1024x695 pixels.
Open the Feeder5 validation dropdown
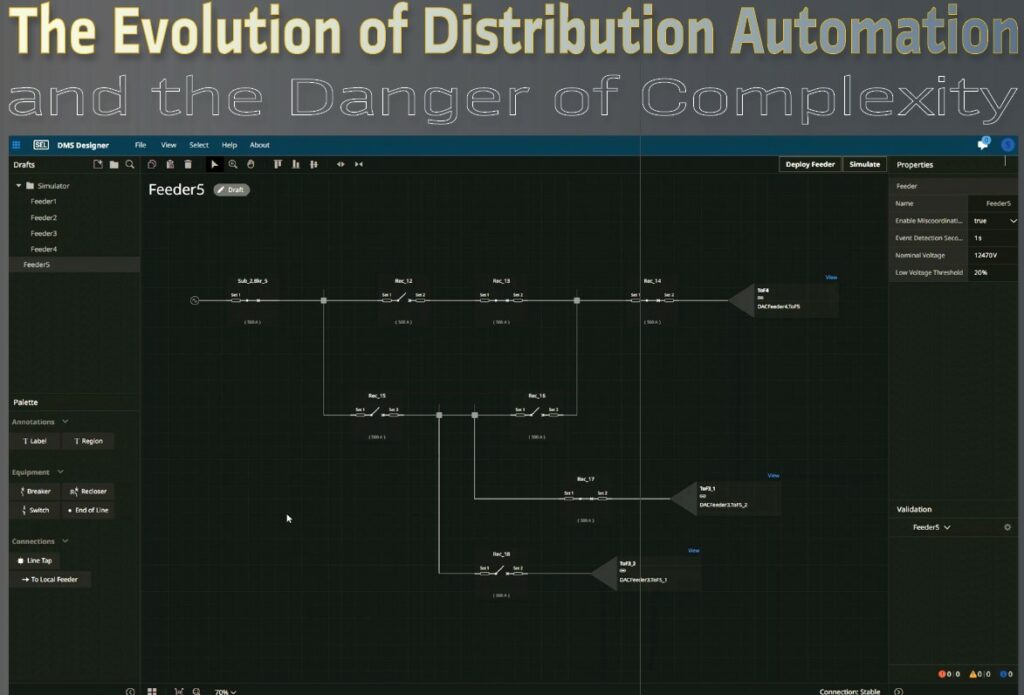pos(931,527)
